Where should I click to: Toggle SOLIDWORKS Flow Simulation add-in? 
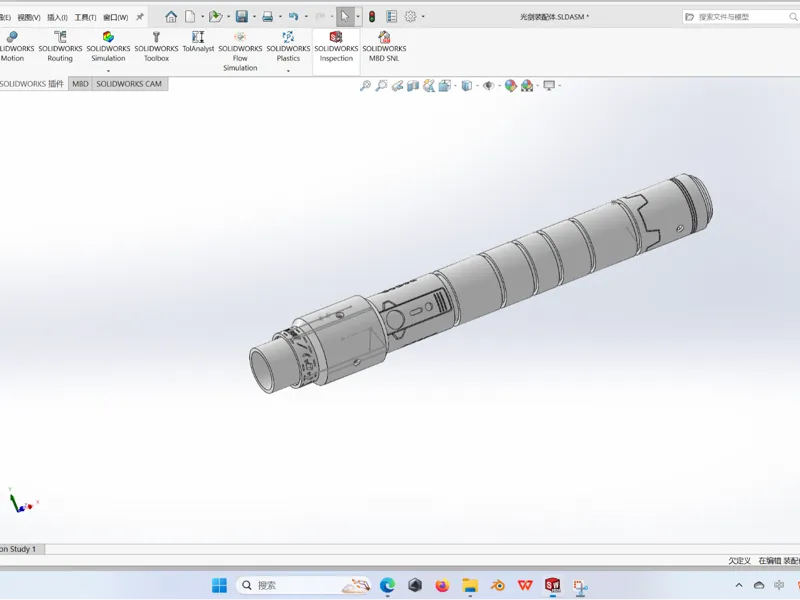coord(240,51)
